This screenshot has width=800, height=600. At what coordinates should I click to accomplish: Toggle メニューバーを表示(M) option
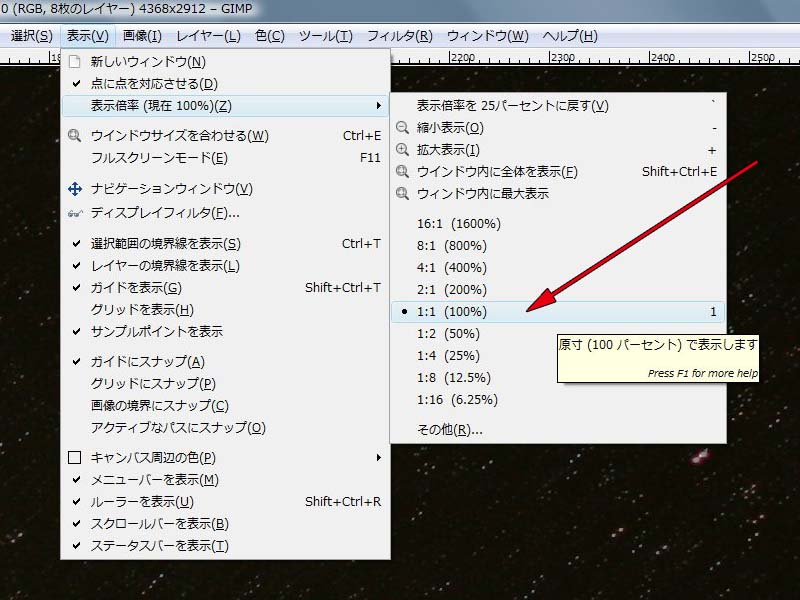[x=226, y=480]
